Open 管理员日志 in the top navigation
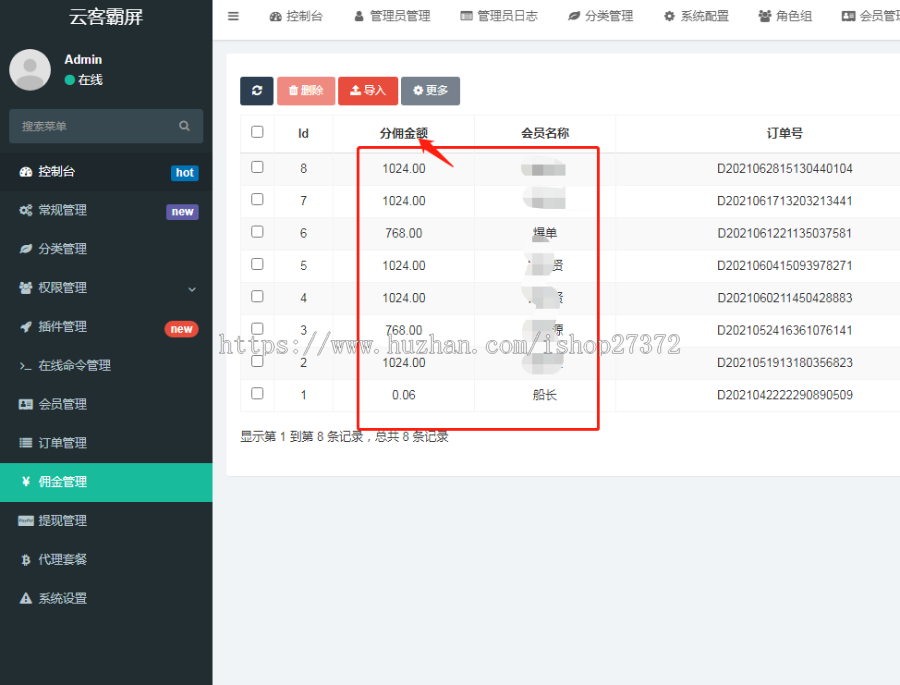Screen dimensions: 900x685 click(499, 17)
